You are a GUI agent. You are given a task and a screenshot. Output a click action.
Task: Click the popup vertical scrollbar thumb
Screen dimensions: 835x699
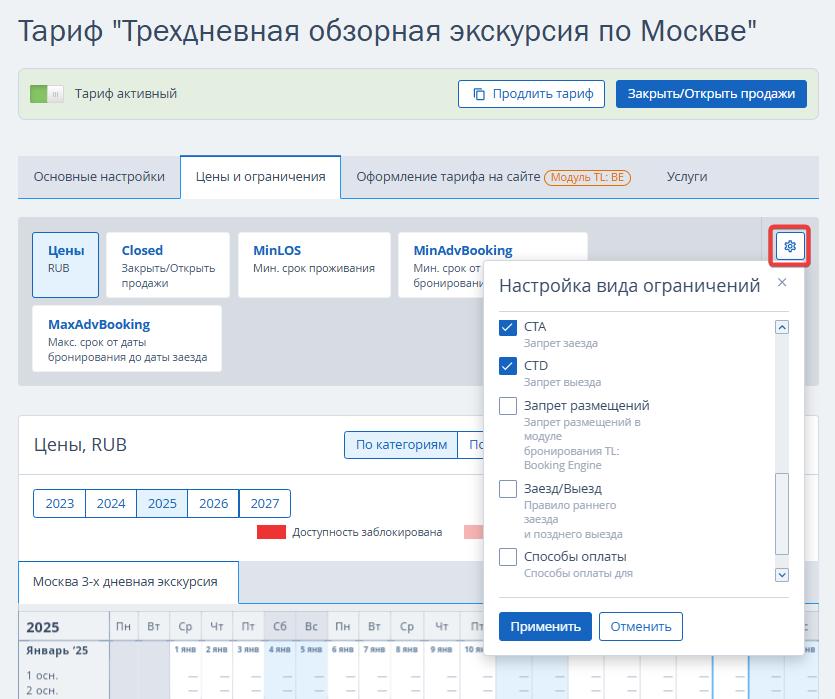pyautogui.click(x=782, y=514)
